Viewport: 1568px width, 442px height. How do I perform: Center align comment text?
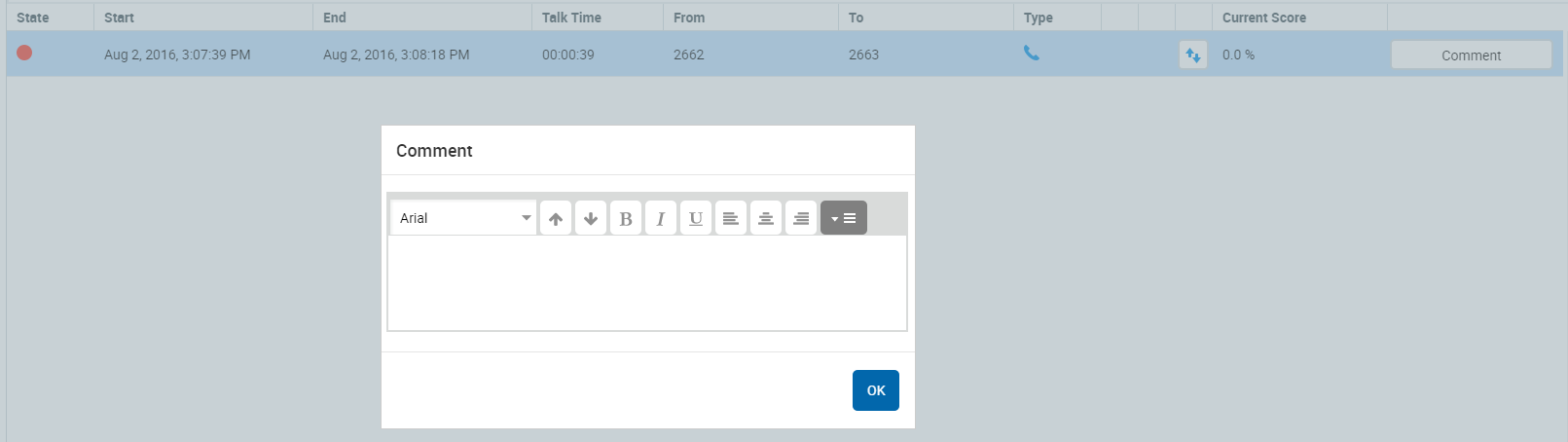coord(766,218)
